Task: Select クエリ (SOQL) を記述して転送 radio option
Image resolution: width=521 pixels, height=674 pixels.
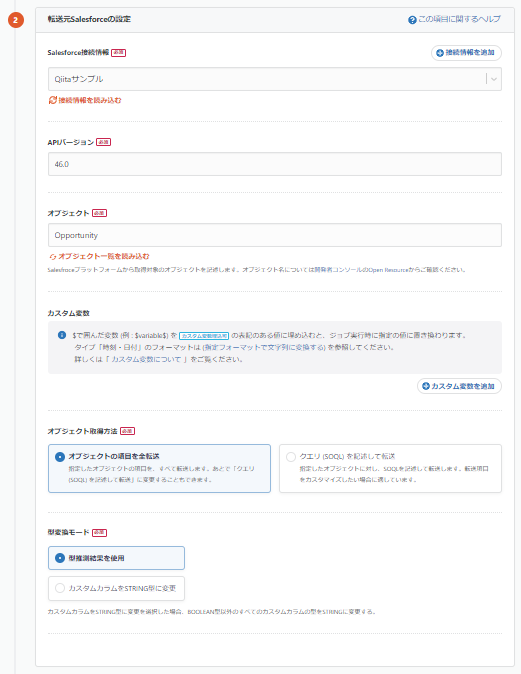Action: (390, 468)
